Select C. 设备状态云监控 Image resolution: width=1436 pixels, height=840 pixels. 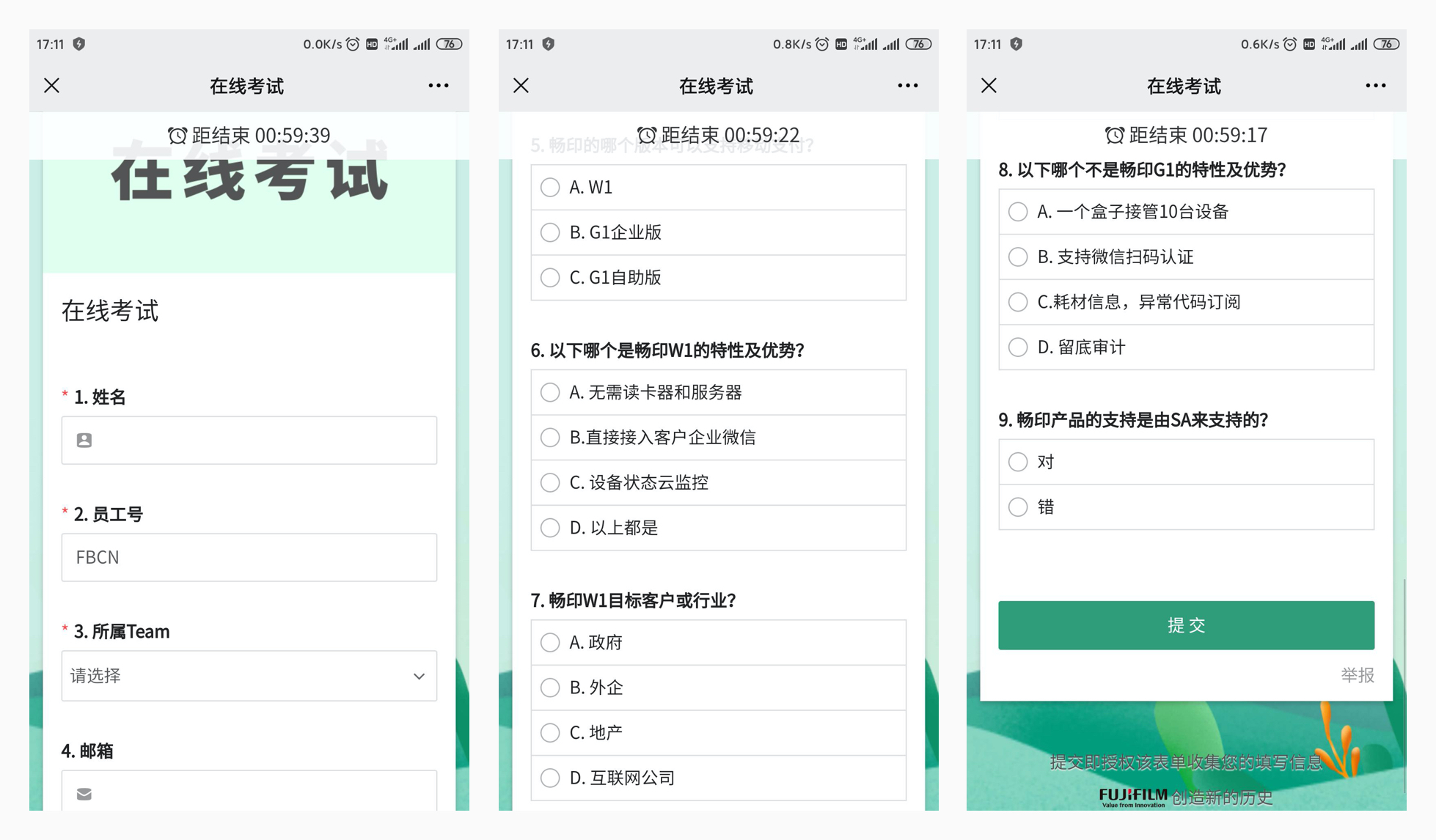coord(719,482)
